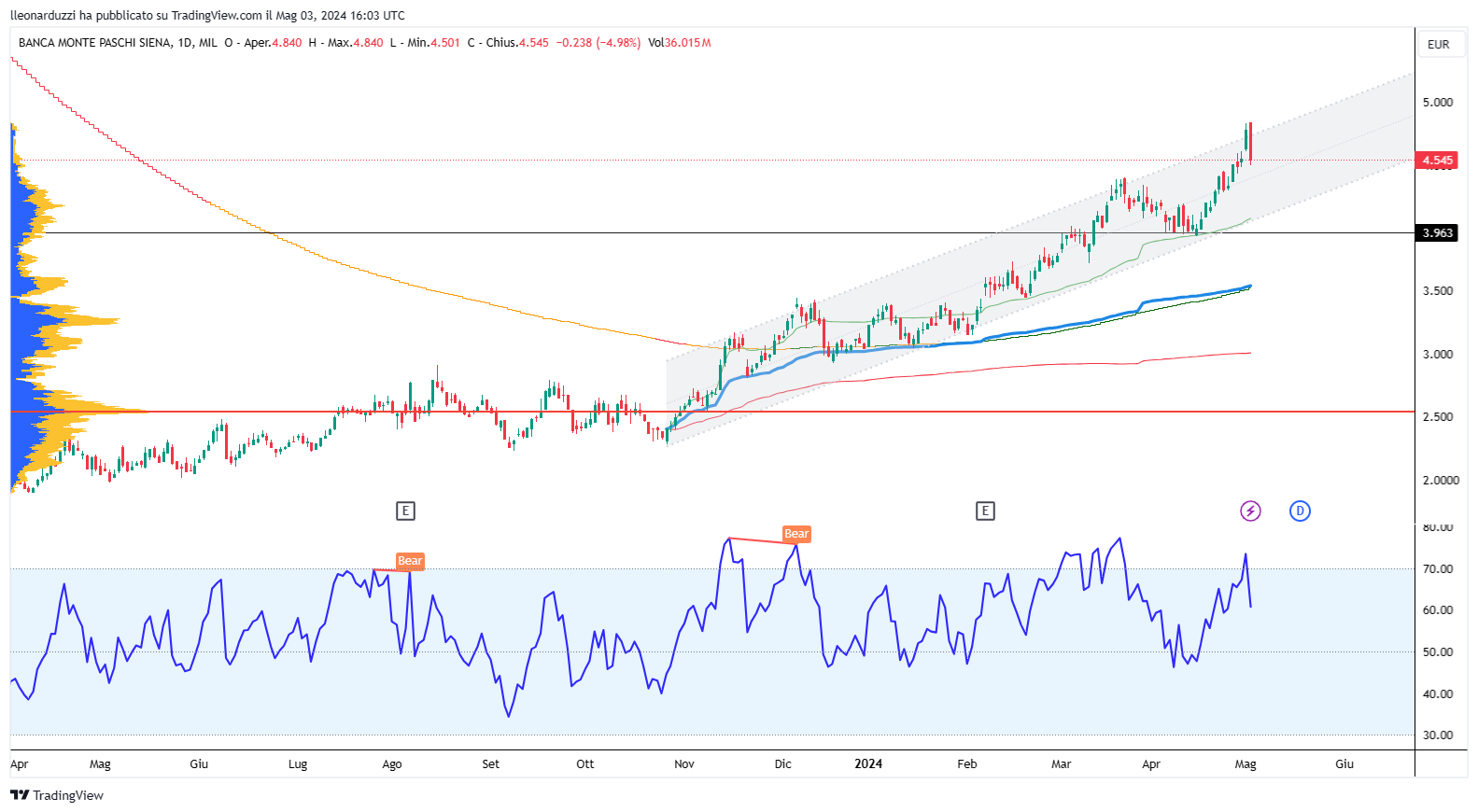Viewport: 1478px width, 812px height.
Task: Click the earnings E marker near Ago
Action: click(405, 511)
